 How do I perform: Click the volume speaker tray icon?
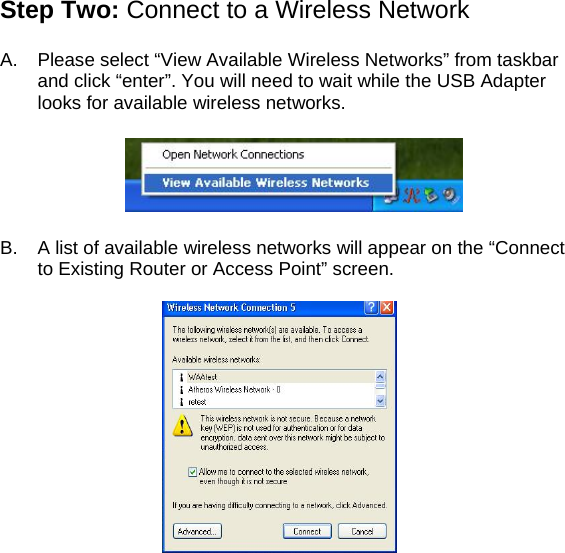pos(450,196)
